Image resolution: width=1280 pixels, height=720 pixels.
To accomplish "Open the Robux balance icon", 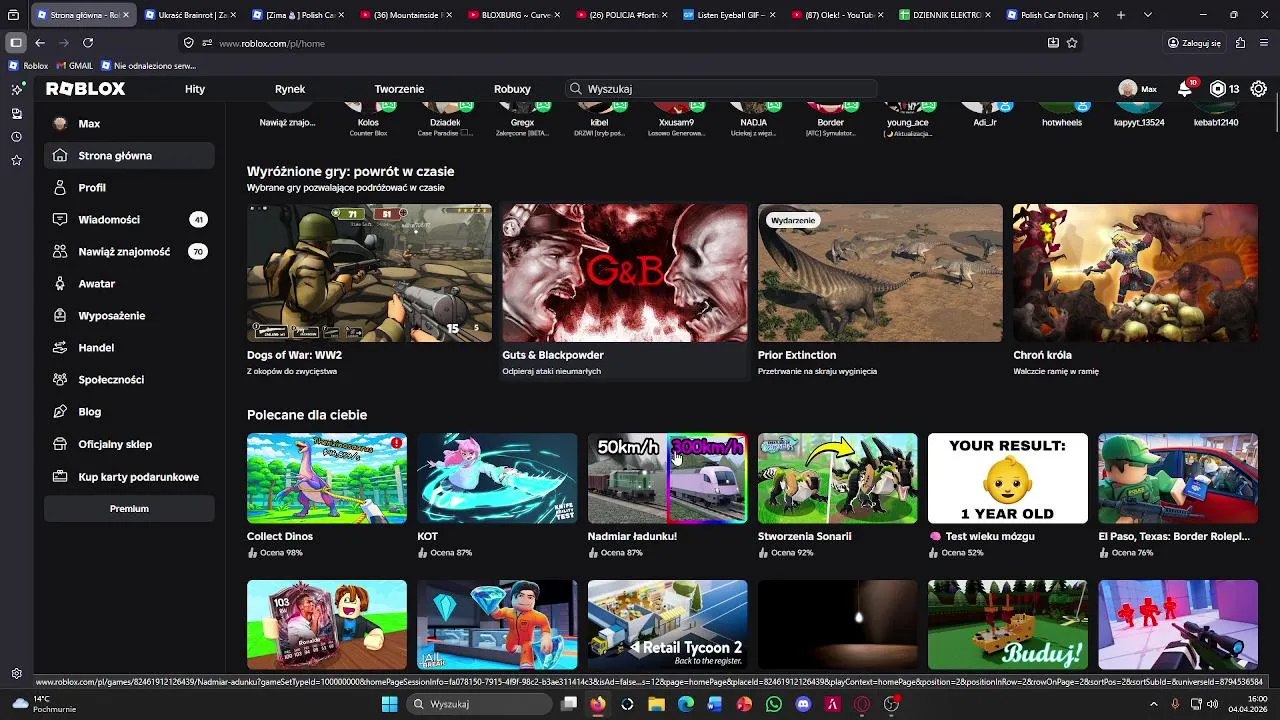I will coord(1218,89).
